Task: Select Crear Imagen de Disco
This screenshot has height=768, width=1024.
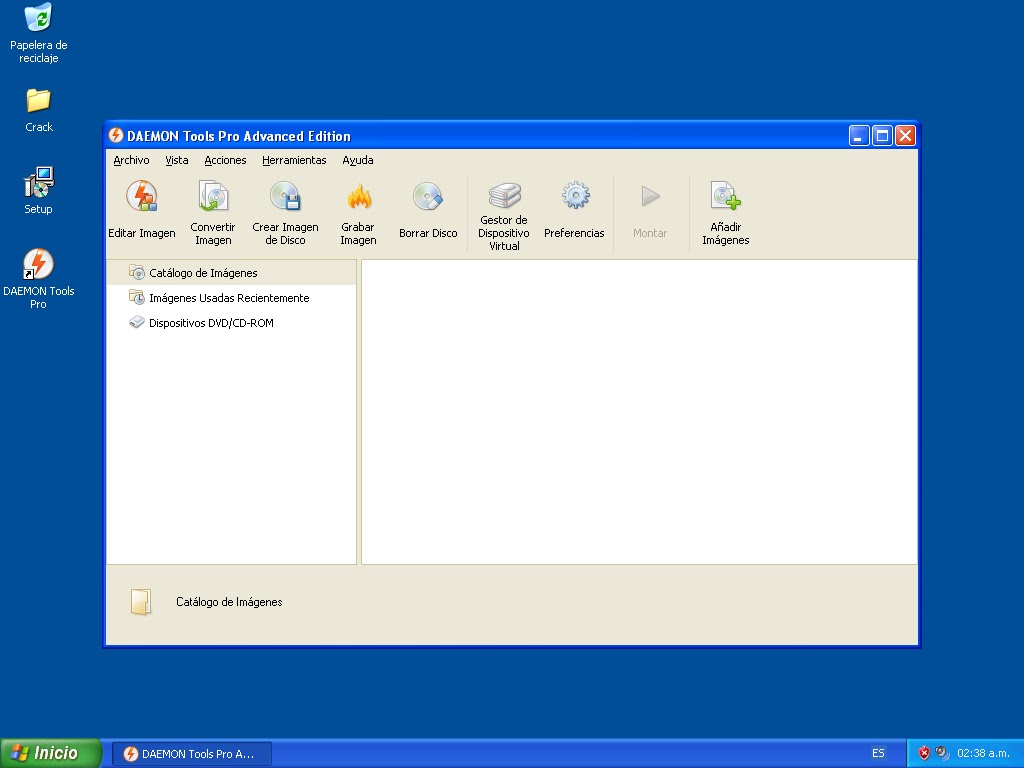Action: [x=285, y=213]
